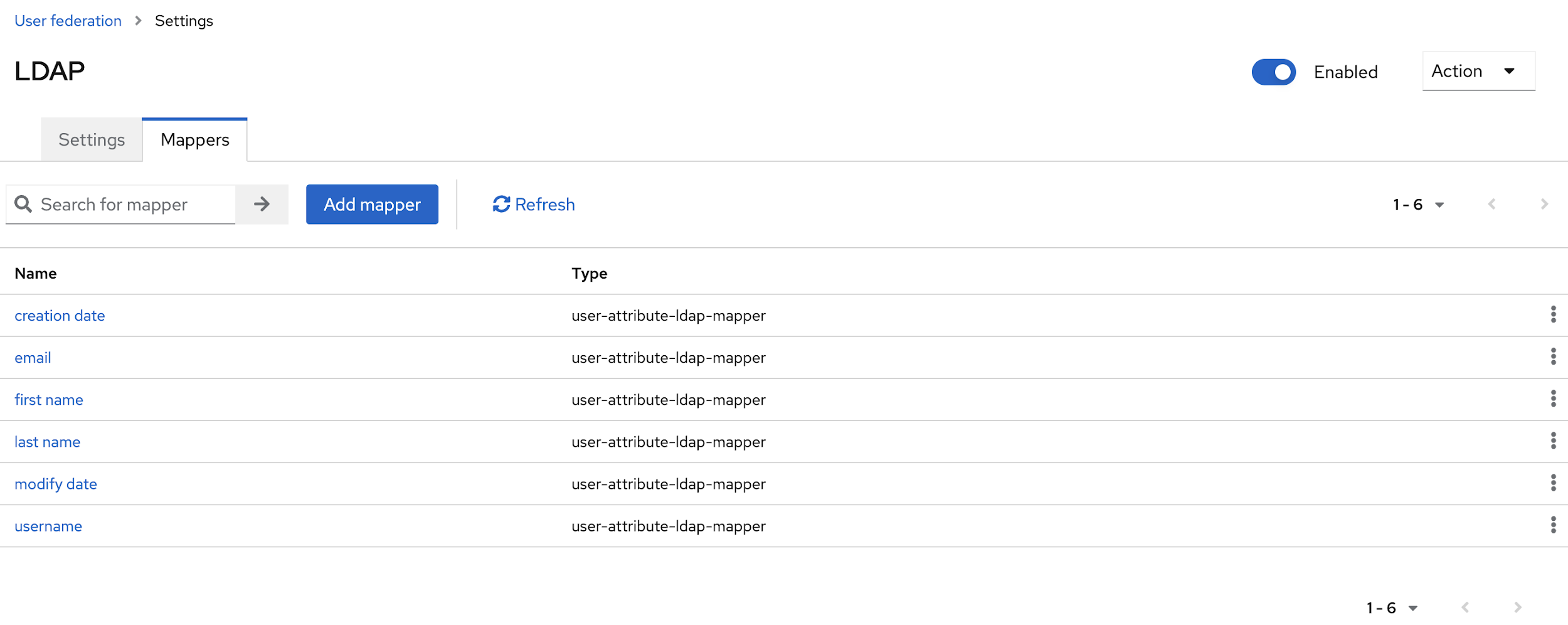Click the search arrow submit icon
The width and height of the screenshot is (1568, 625).
coord(262,204)
